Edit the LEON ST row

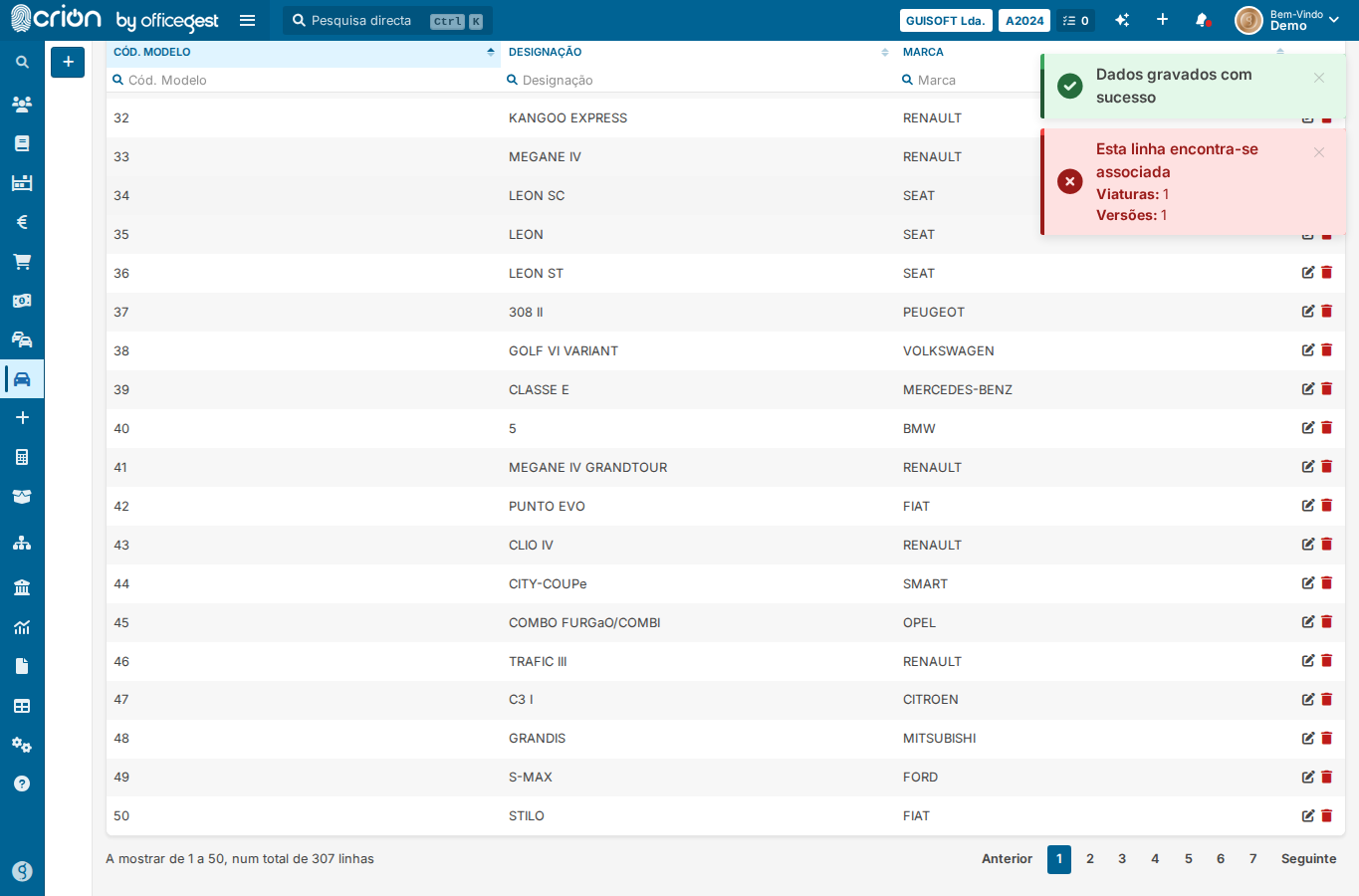[x=1308, y=273]
